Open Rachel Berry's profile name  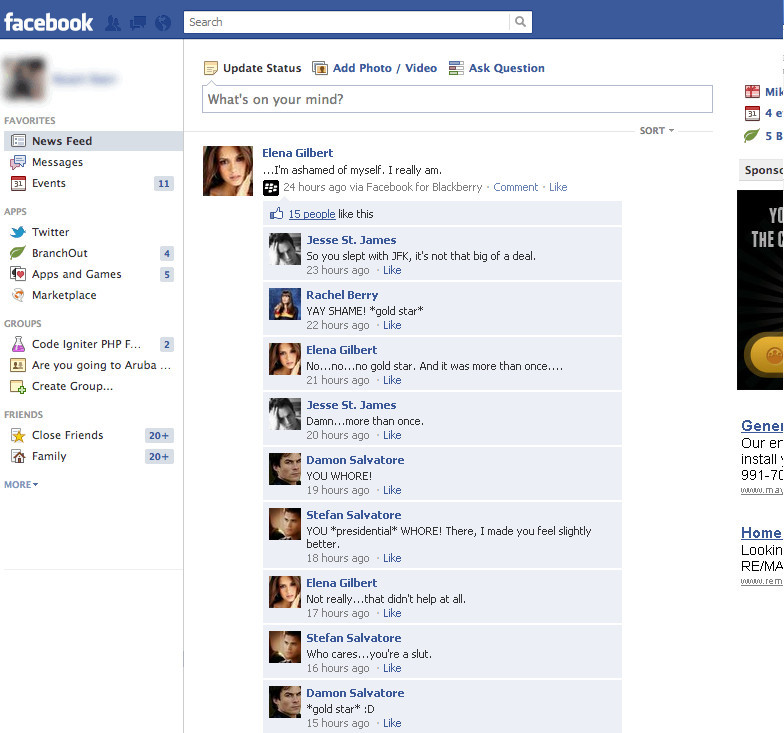342,295
